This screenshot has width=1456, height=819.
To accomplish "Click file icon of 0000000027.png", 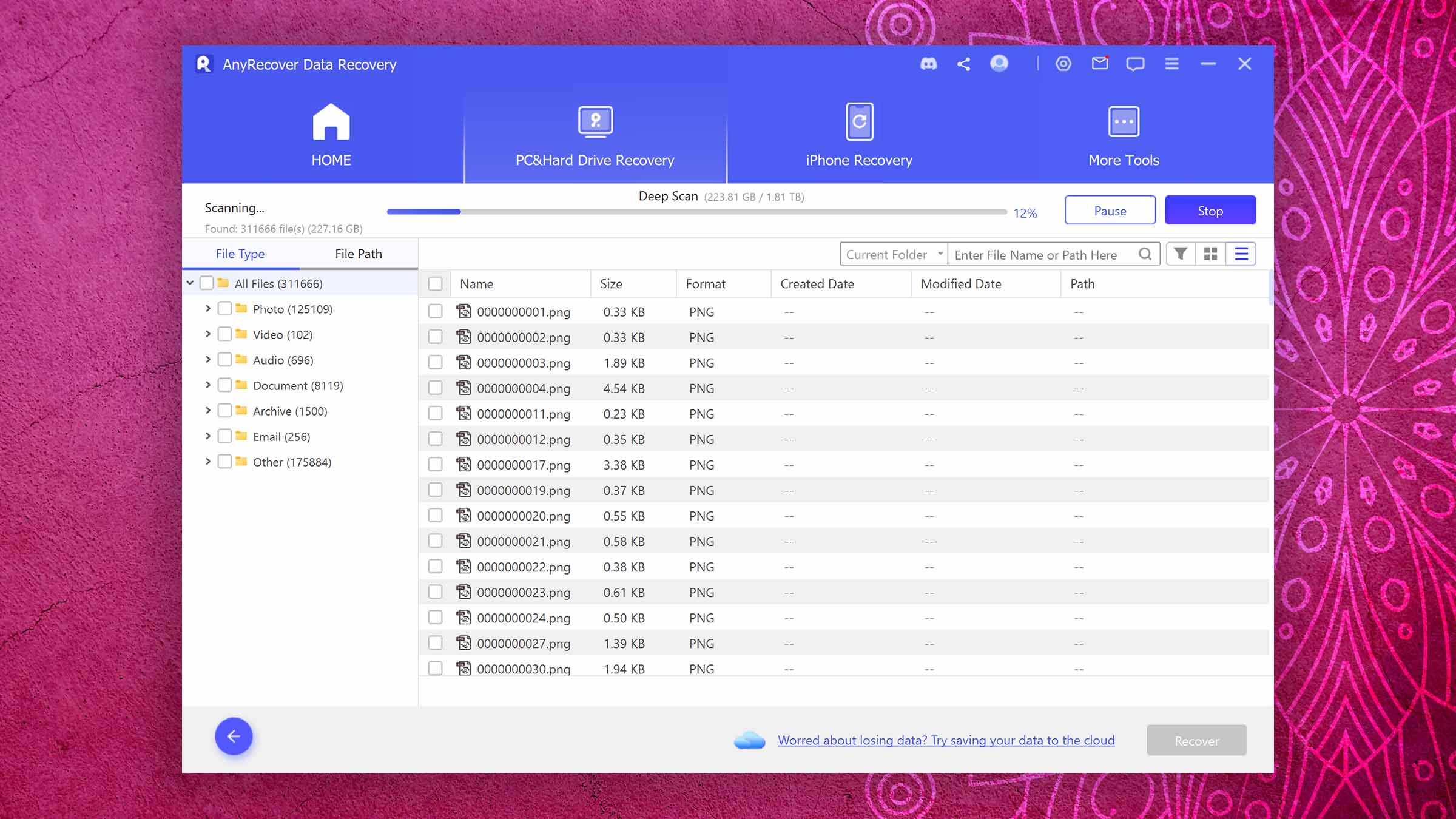I will [x=463, y=642].
